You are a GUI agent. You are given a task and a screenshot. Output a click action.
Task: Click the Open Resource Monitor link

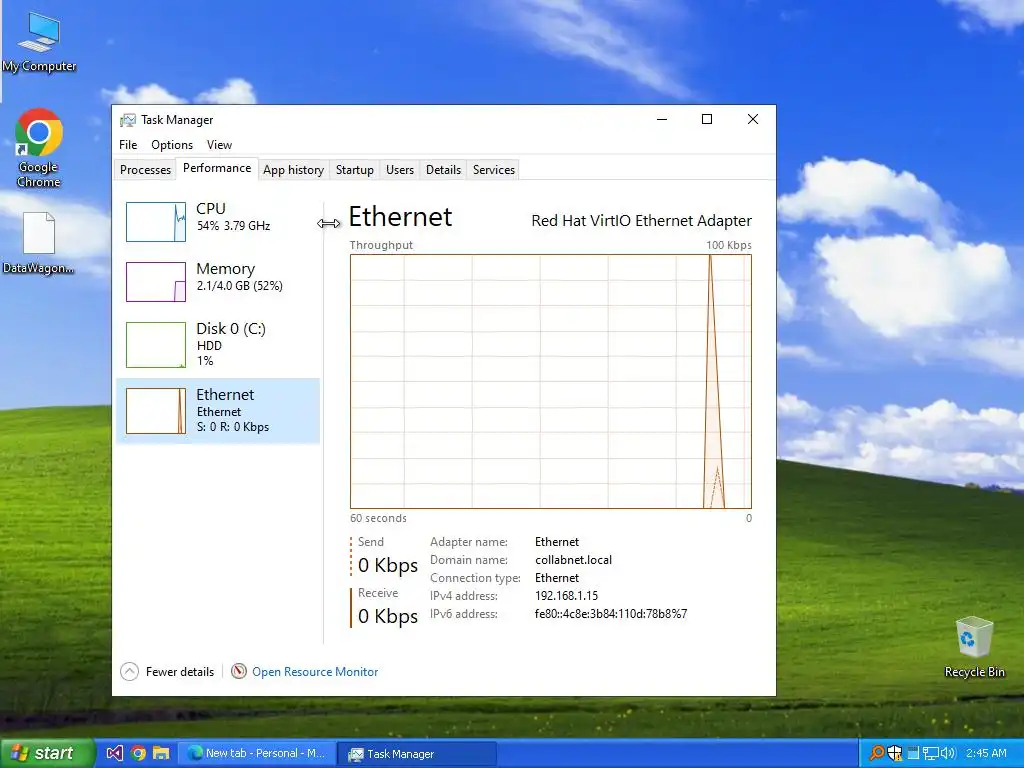315,672
